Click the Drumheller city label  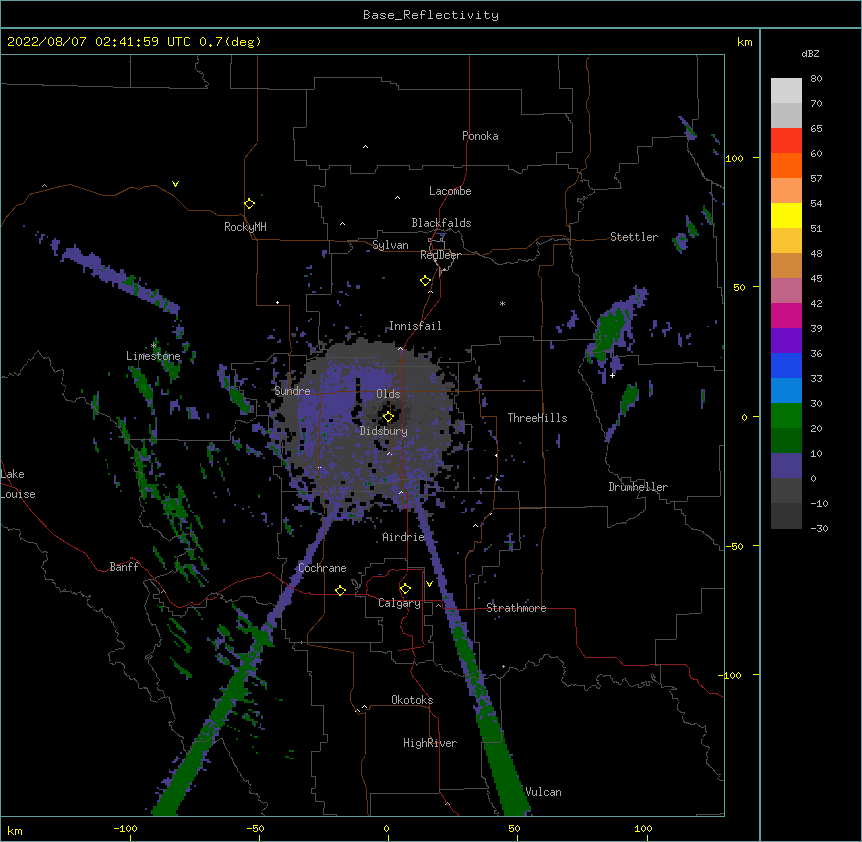(x=638, y=487)
